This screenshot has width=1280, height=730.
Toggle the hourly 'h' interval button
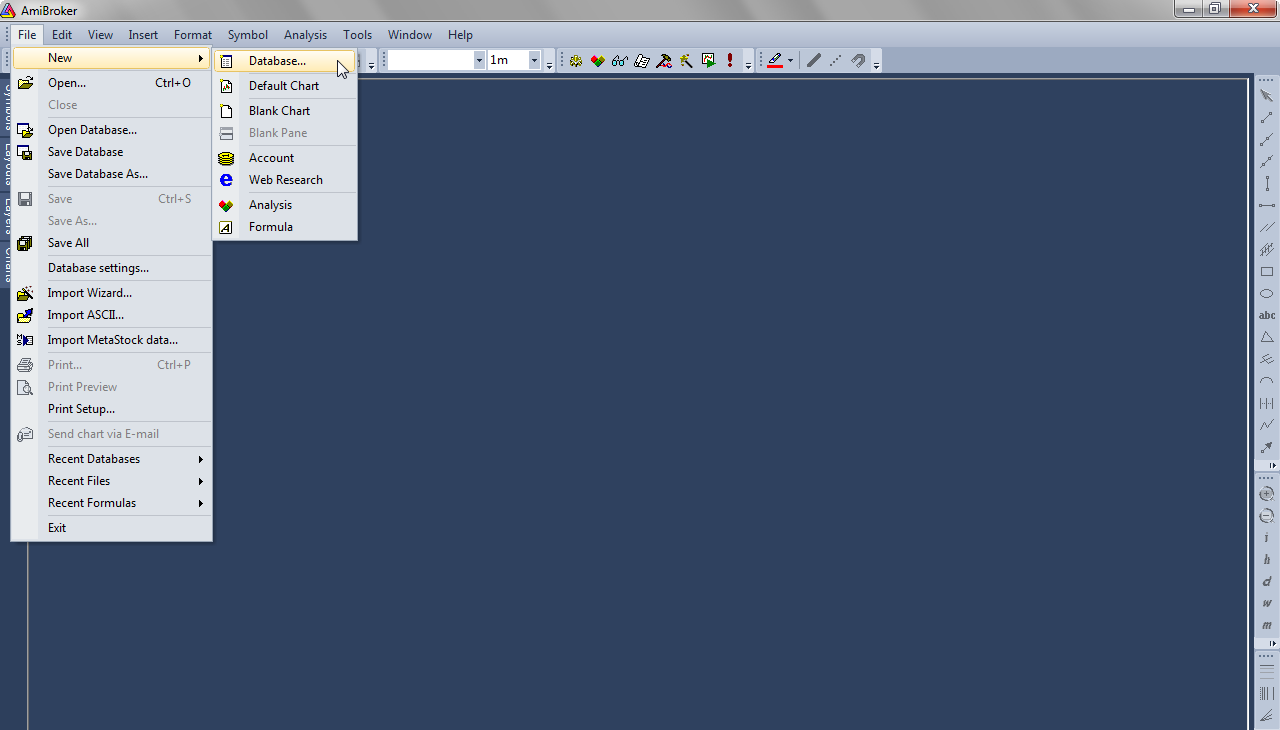[1267, 560]
